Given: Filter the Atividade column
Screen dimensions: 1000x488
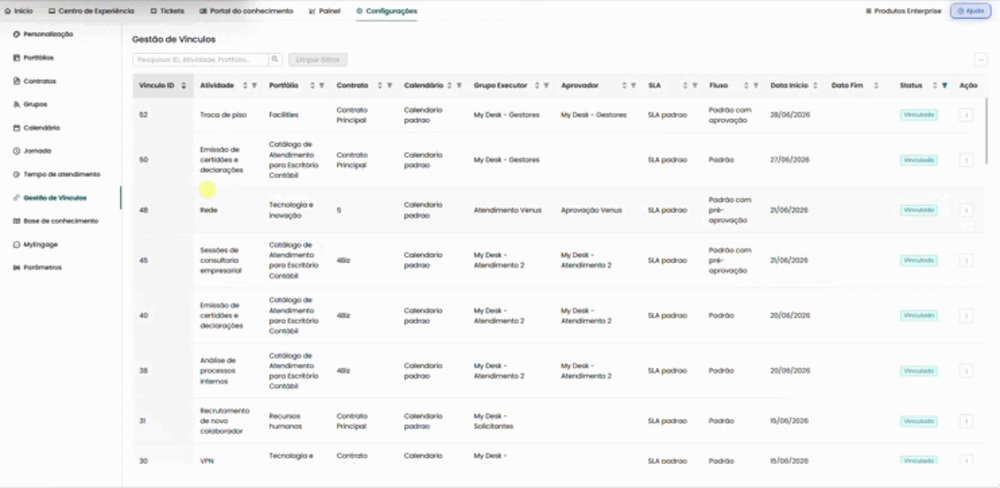Looking at the screenshot, I should [254, 85].
